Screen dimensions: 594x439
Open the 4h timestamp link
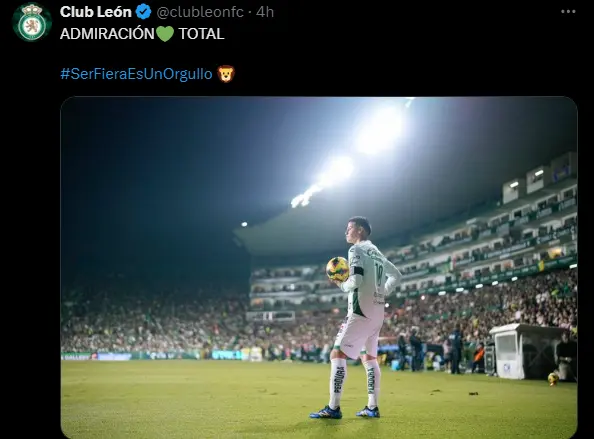[x=265, y=12]
